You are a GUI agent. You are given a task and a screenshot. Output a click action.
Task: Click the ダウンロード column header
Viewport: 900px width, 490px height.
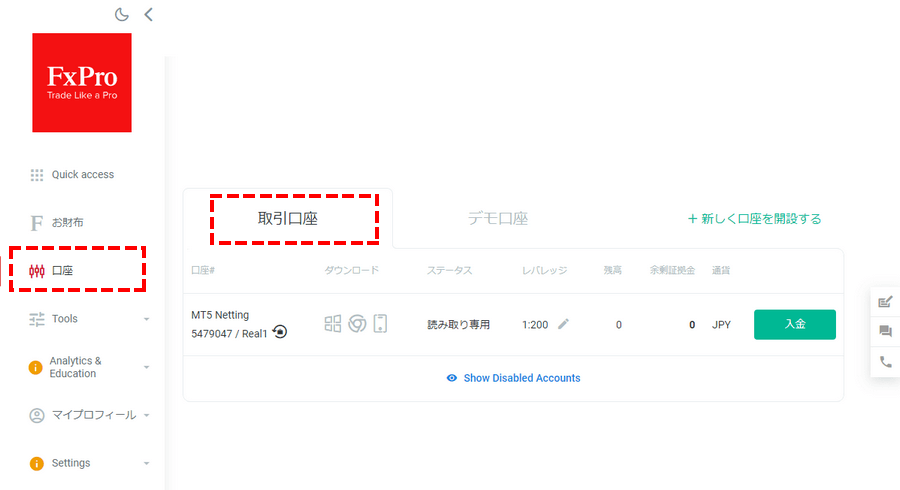click(351, 270)
